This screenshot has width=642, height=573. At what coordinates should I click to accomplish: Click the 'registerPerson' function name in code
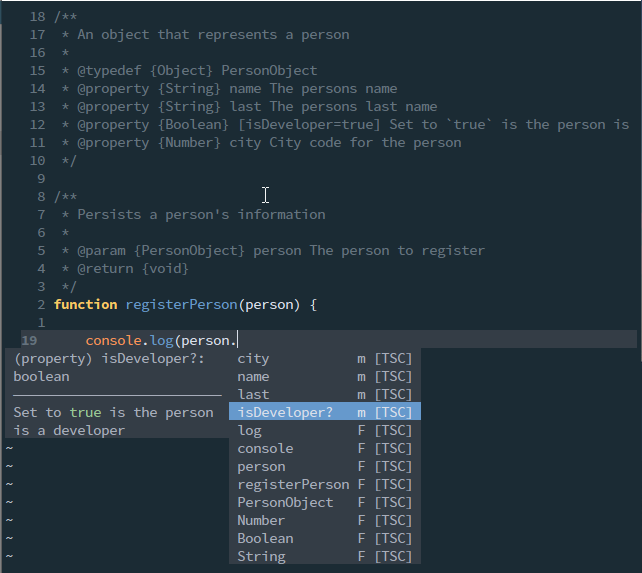coord(181,305)
